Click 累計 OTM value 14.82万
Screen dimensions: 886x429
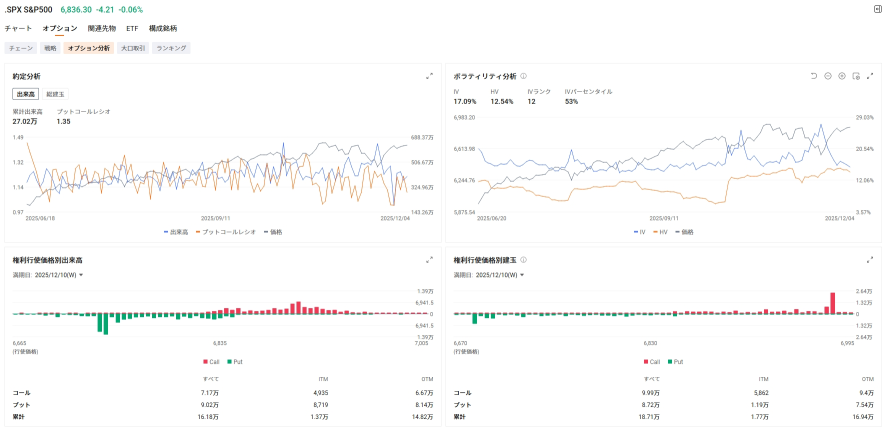click(x=423, y=417)
